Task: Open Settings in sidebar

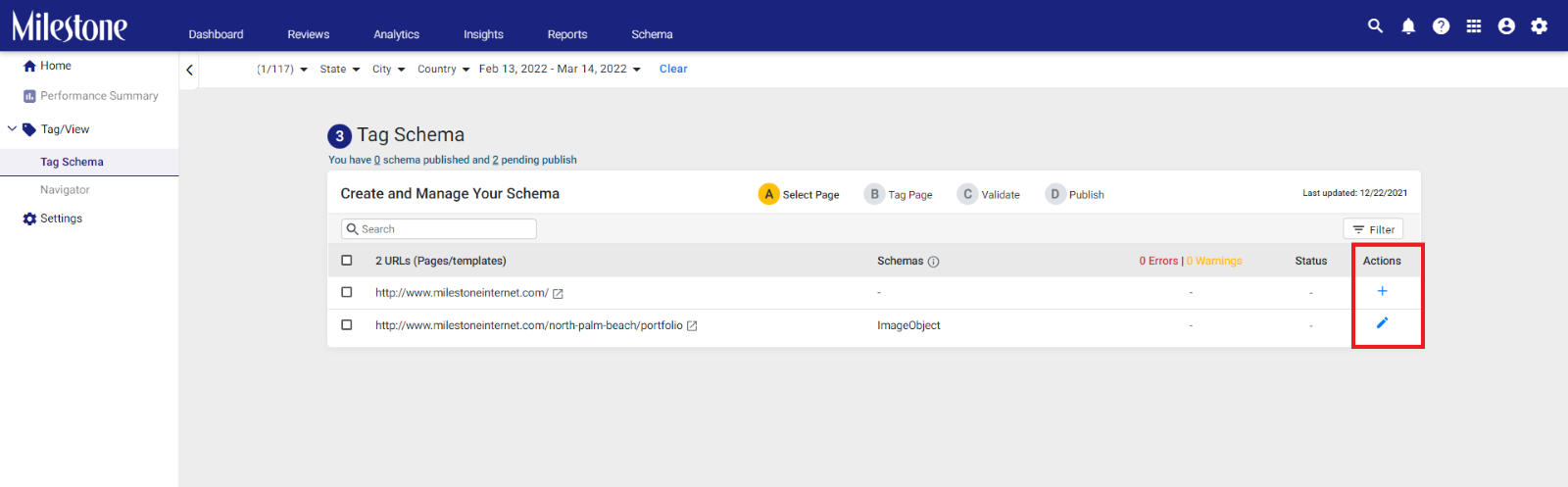Action: pos(61,219)
